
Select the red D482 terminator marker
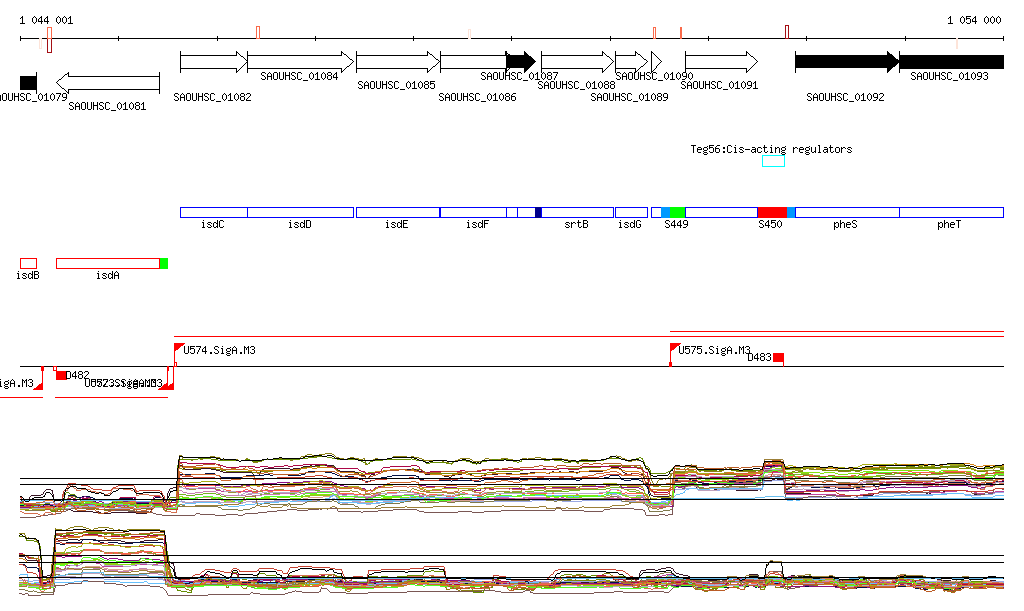pyautogui.click(x=61, y=375)
